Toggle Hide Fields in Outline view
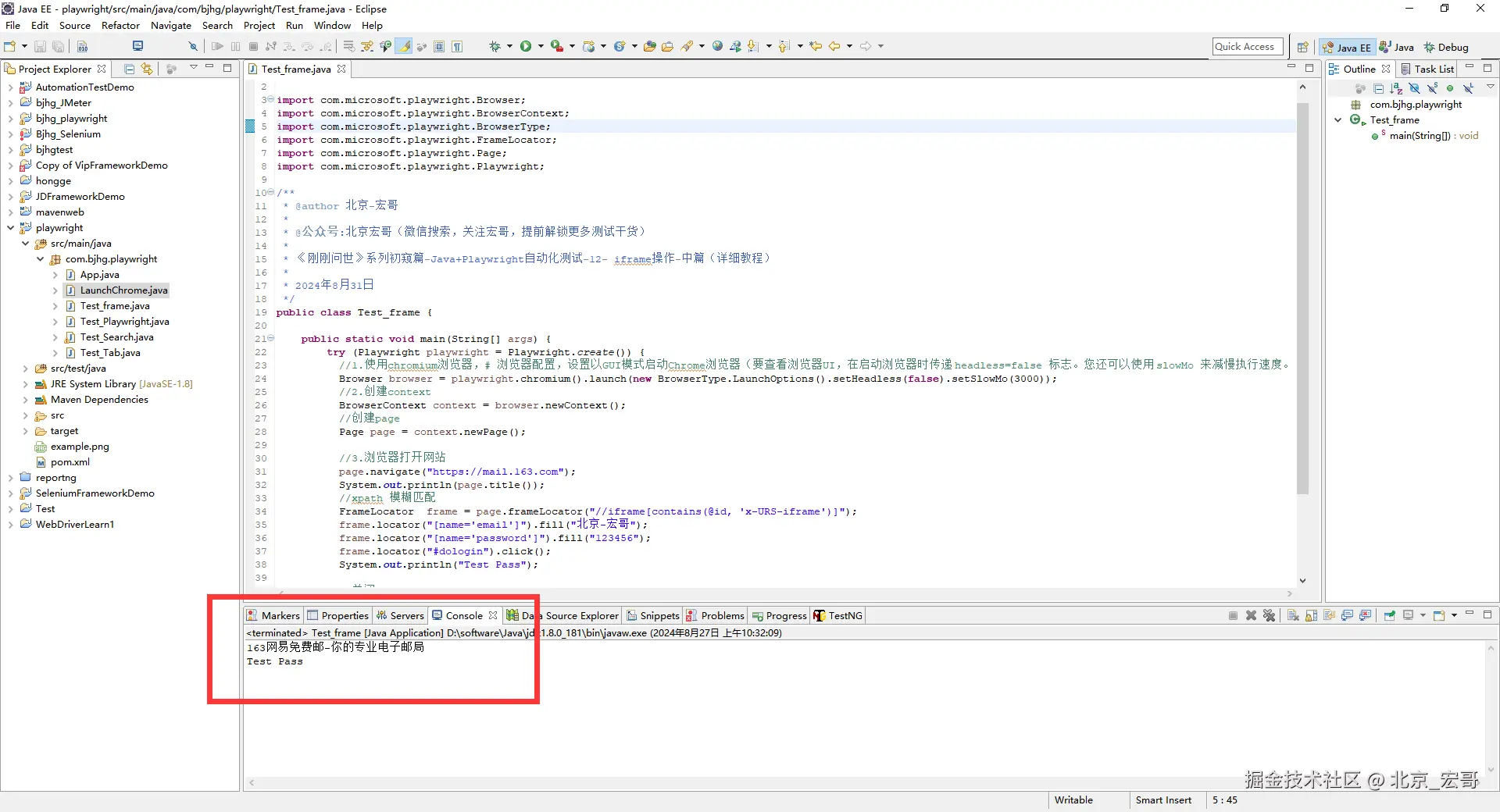This screenshot has width=1500, height=812. click(x=1414, y=88)
